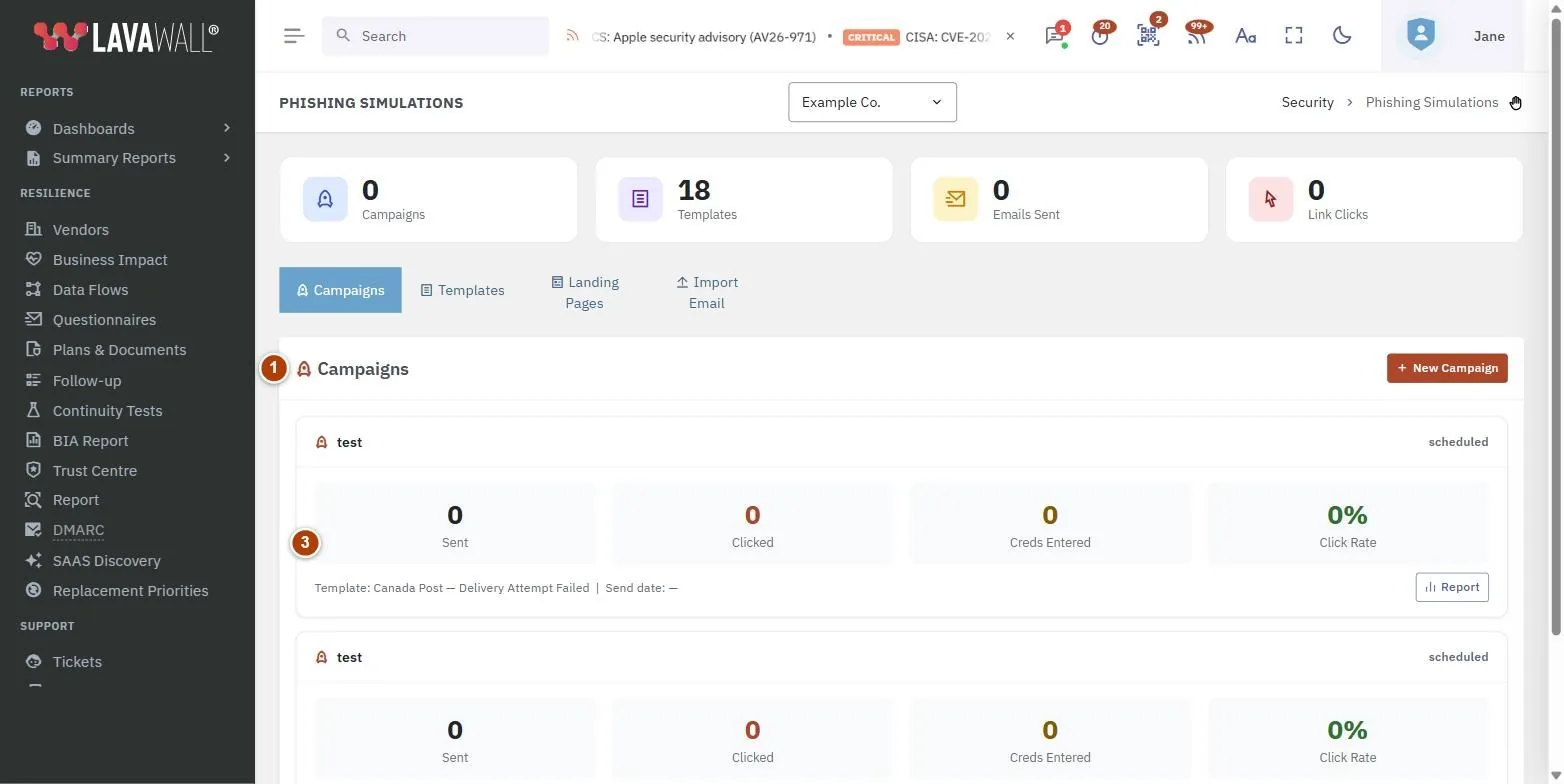
Task: Click the Lavawall logo
Action: [x=126, y=37]
